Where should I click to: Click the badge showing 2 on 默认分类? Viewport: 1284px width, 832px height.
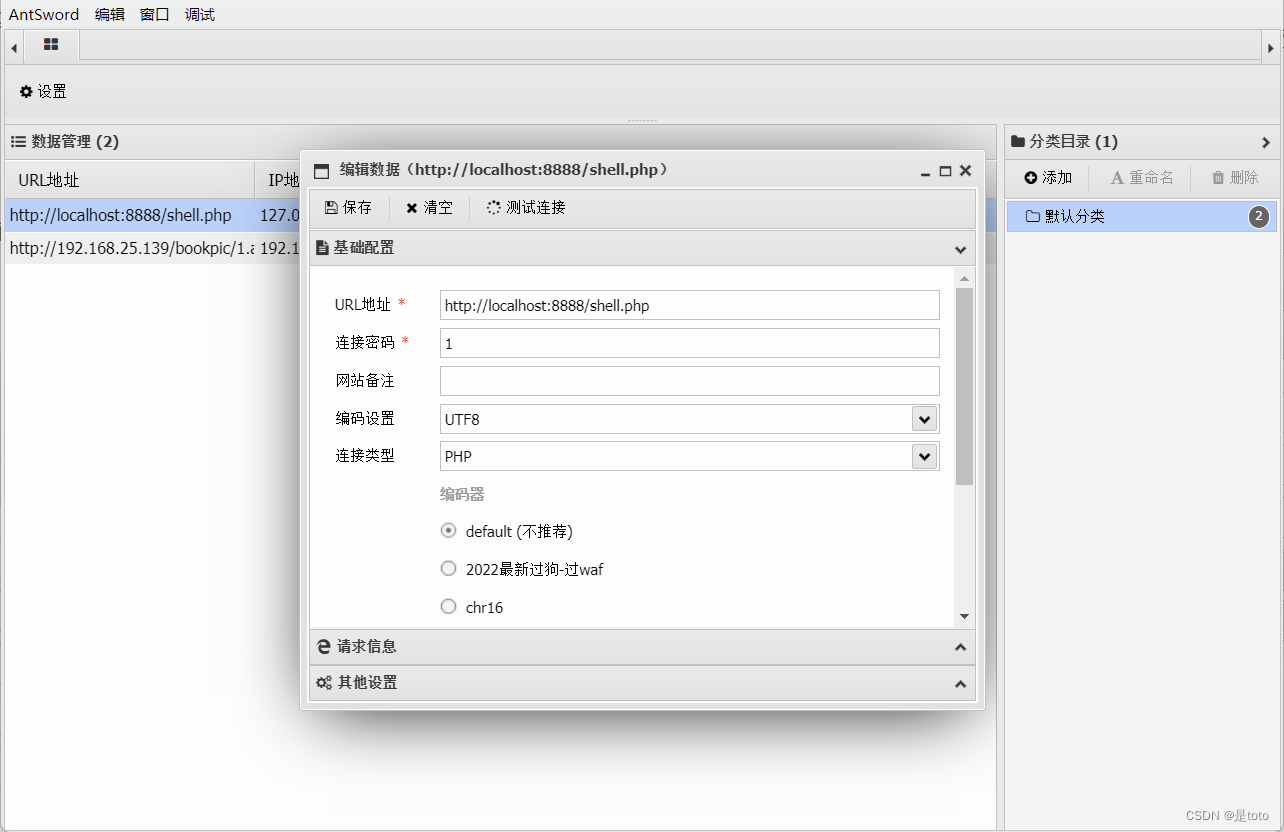coord(1259,216)
